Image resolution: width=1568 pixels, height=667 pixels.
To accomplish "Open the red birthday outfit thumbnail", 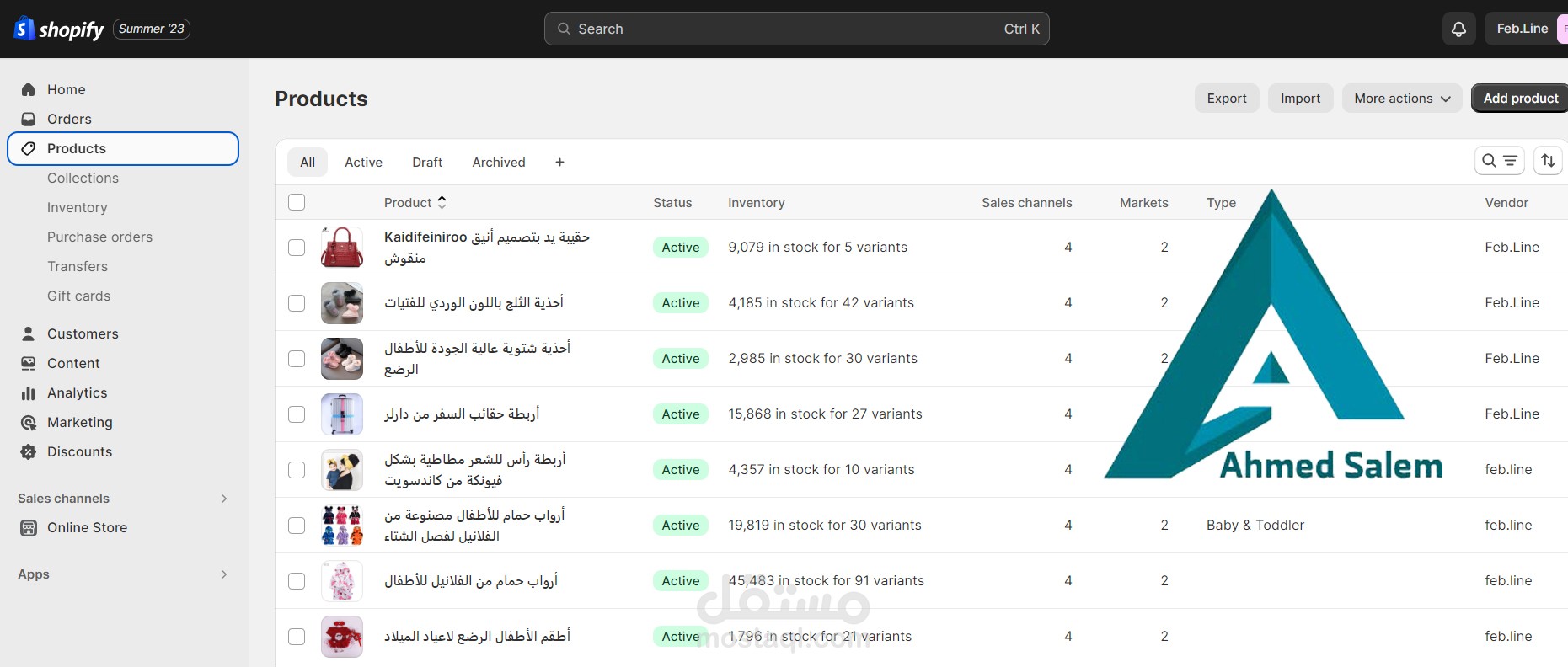I will [342, 637].
